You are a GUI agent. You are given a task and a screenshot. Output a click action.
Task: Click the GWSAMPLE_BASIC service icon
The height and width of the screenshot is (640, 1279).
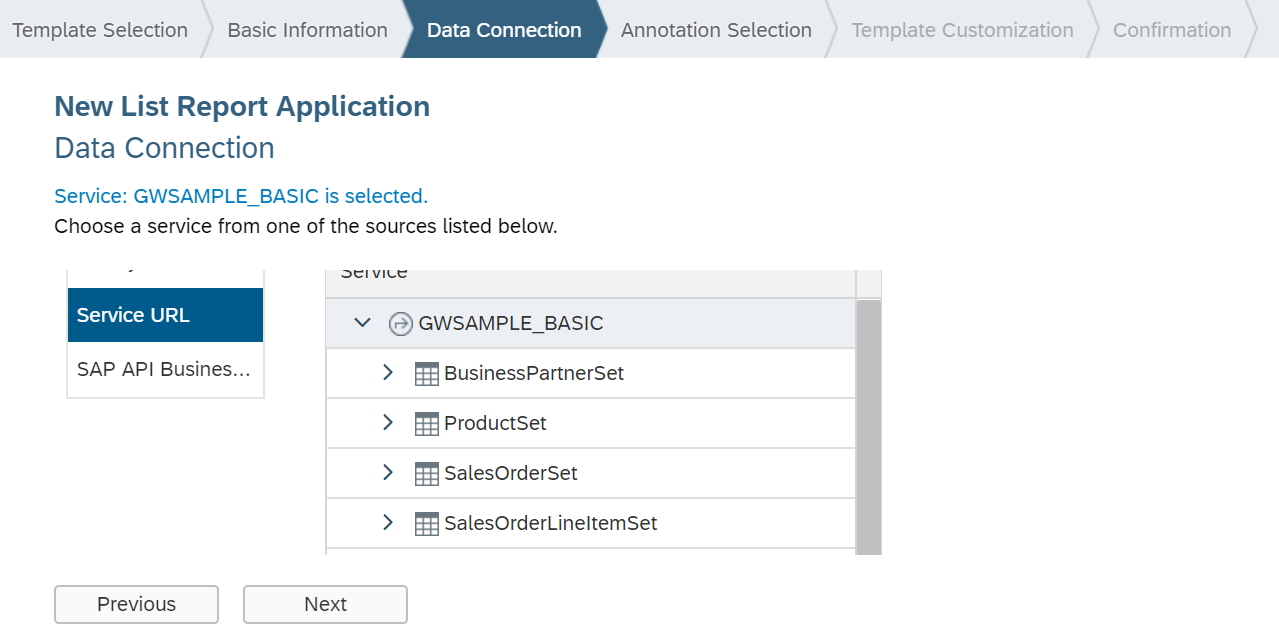tap(400, 324)
